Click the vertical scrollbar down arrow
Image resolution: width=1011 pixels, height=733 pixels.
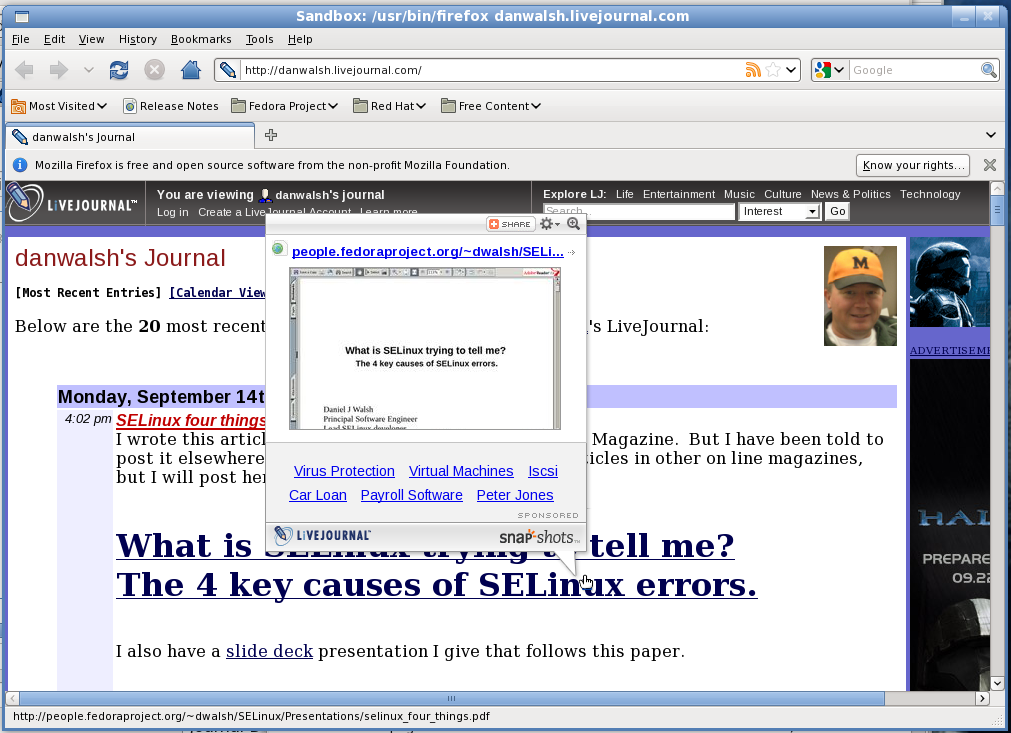997,683
